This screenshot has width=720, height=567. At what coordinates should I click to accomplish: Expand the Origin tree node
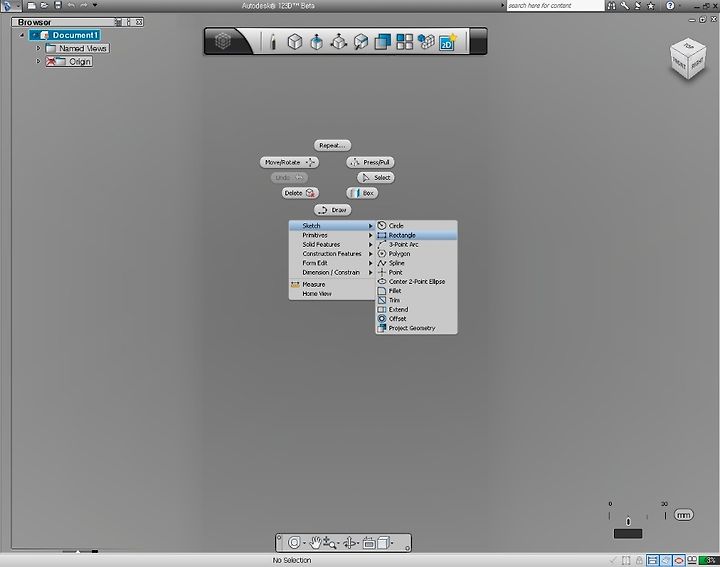(x=39, y=61)
